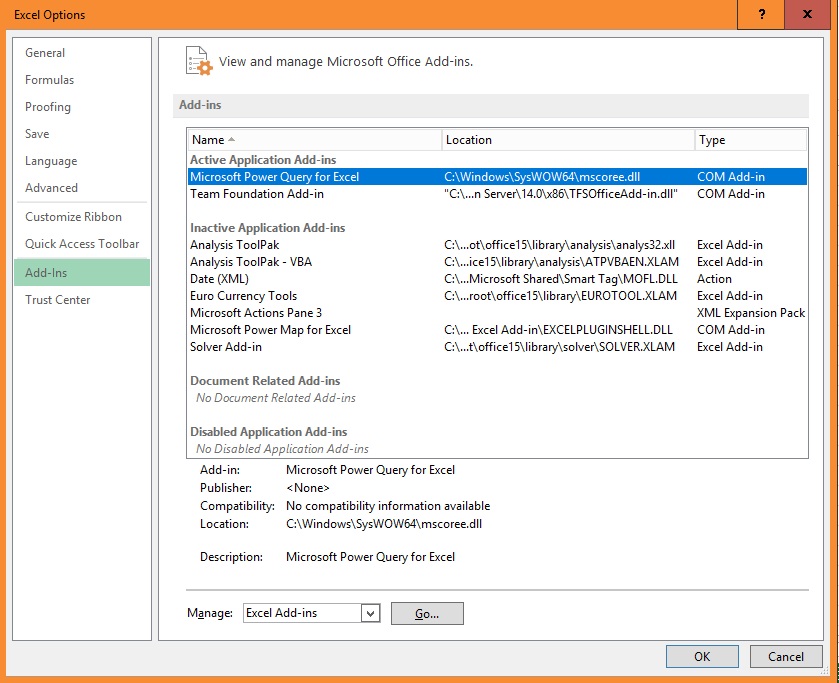Click the Team Foundation Add-in row
This screenshot has height=683, width=839.
coord(256,193)
